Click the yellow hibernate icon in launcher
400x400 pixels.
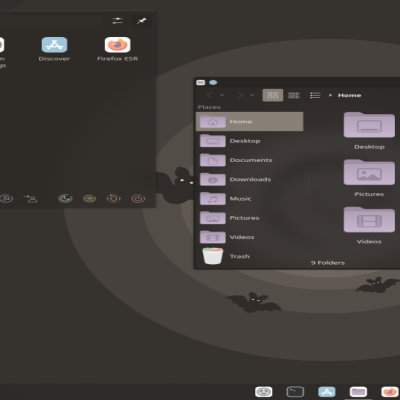pyautogui.click(x=89, y=199)
